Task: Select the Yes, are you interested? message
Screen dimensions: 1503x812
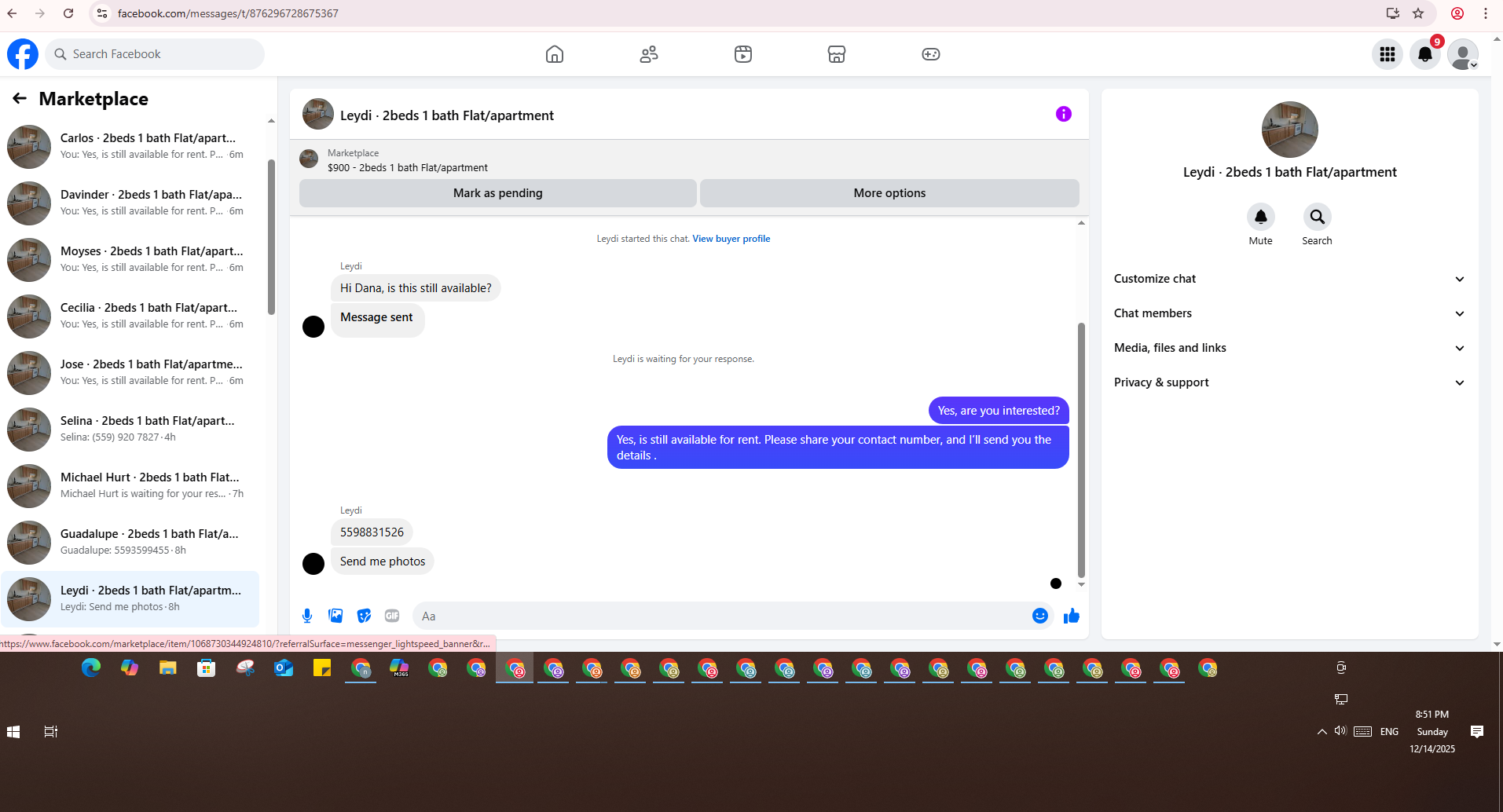Action: [x=999, y=411]
